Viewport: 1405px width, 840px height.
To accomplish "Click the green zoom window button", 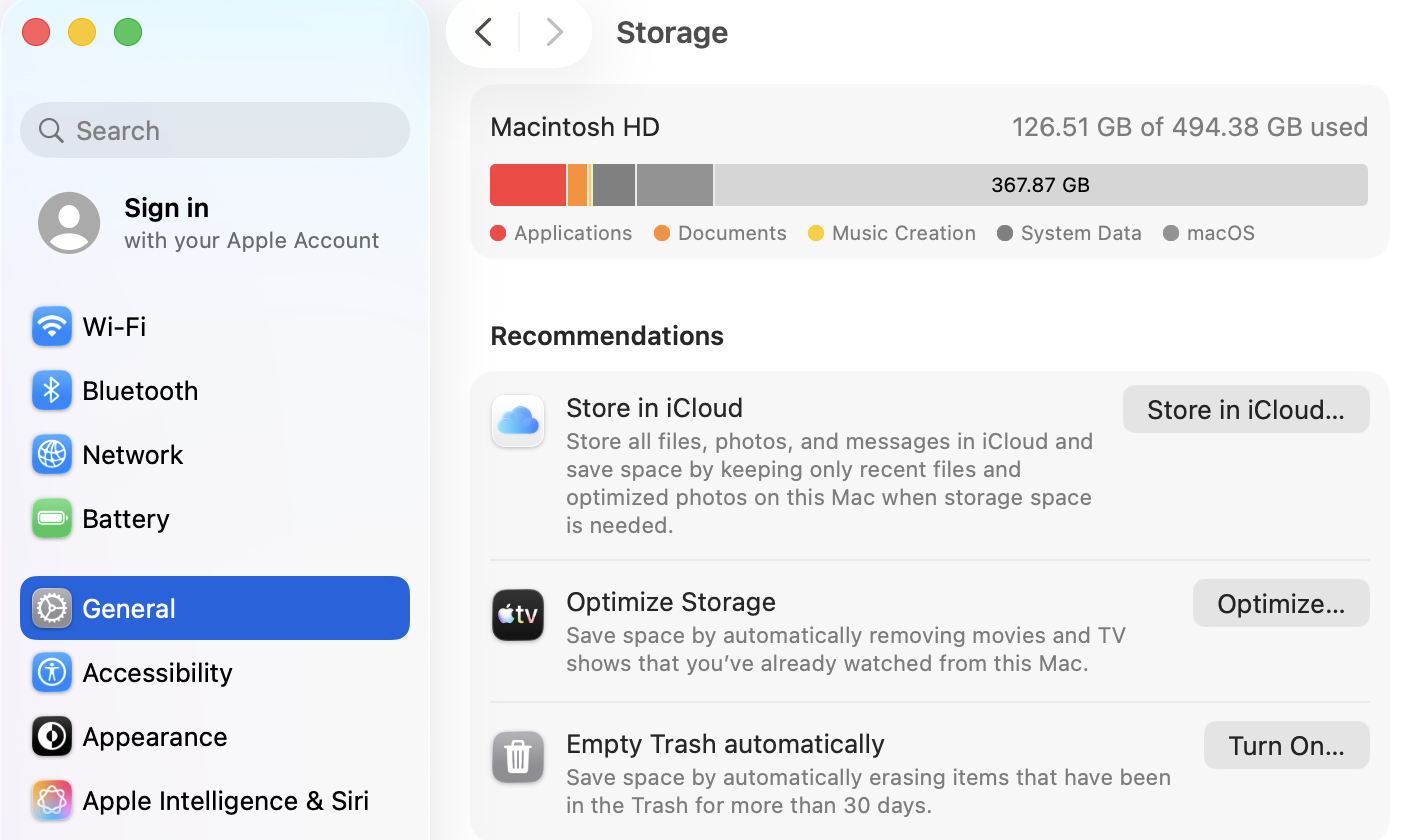I will pos(128,32).
